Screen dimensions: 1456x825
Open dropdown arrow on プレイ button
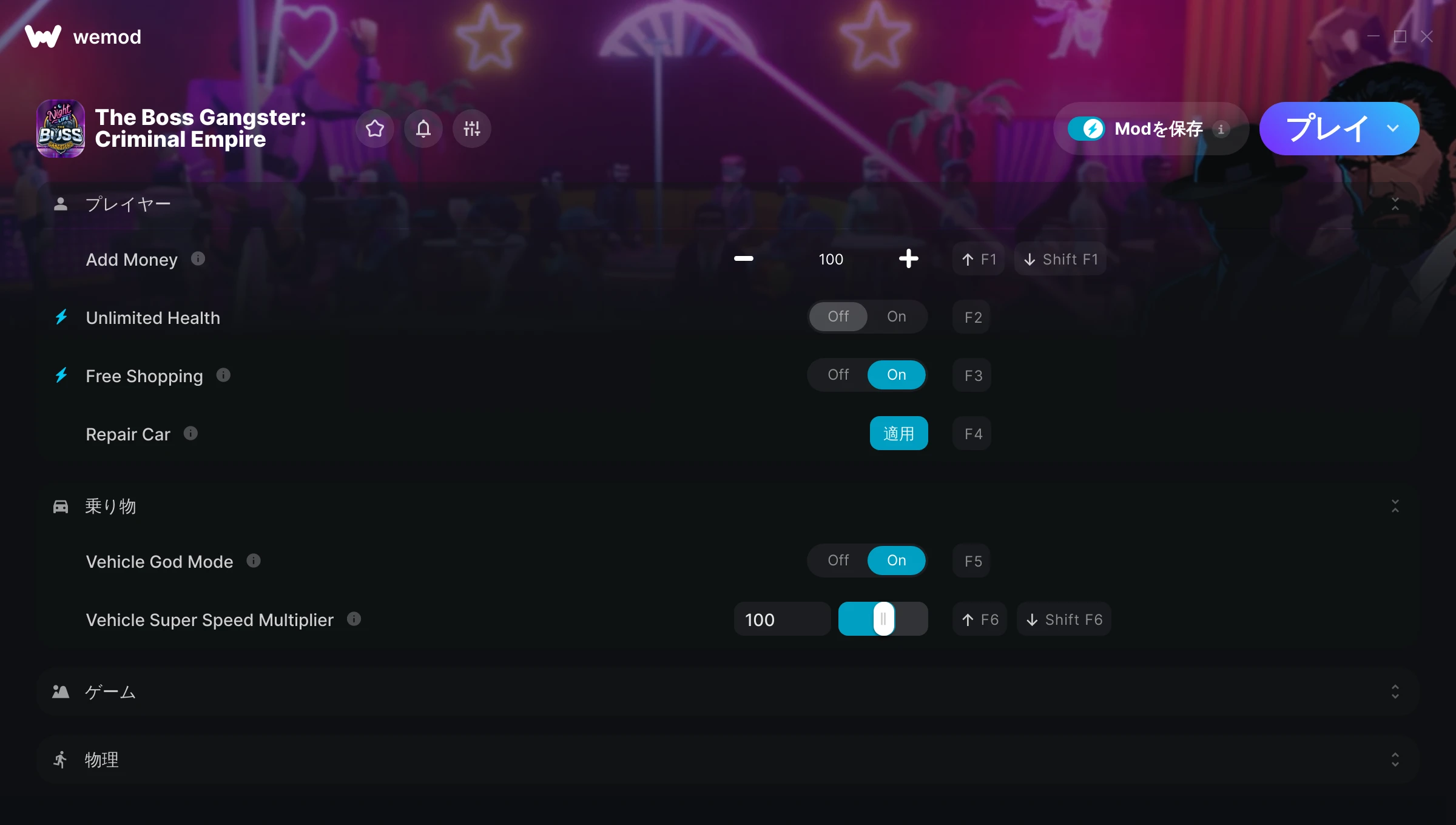1393,129
